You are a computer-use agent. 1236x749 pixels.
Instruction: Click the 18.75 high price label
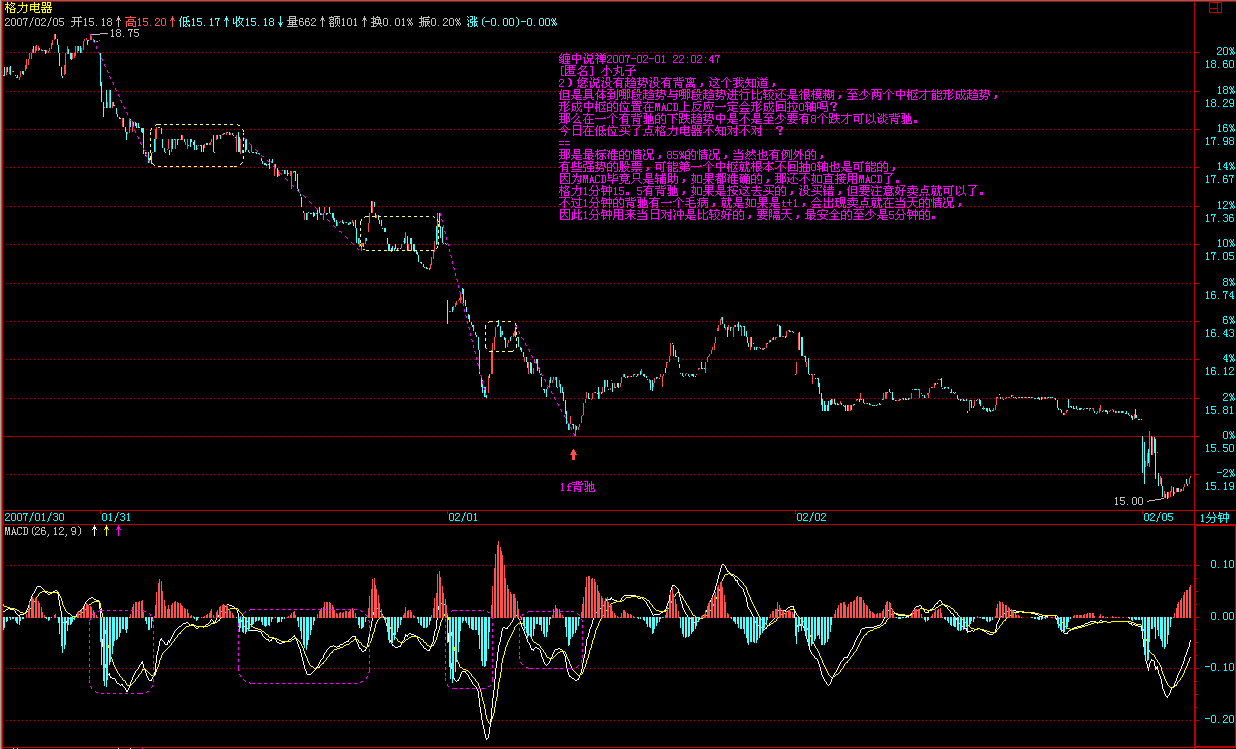[x=124, y=33]
